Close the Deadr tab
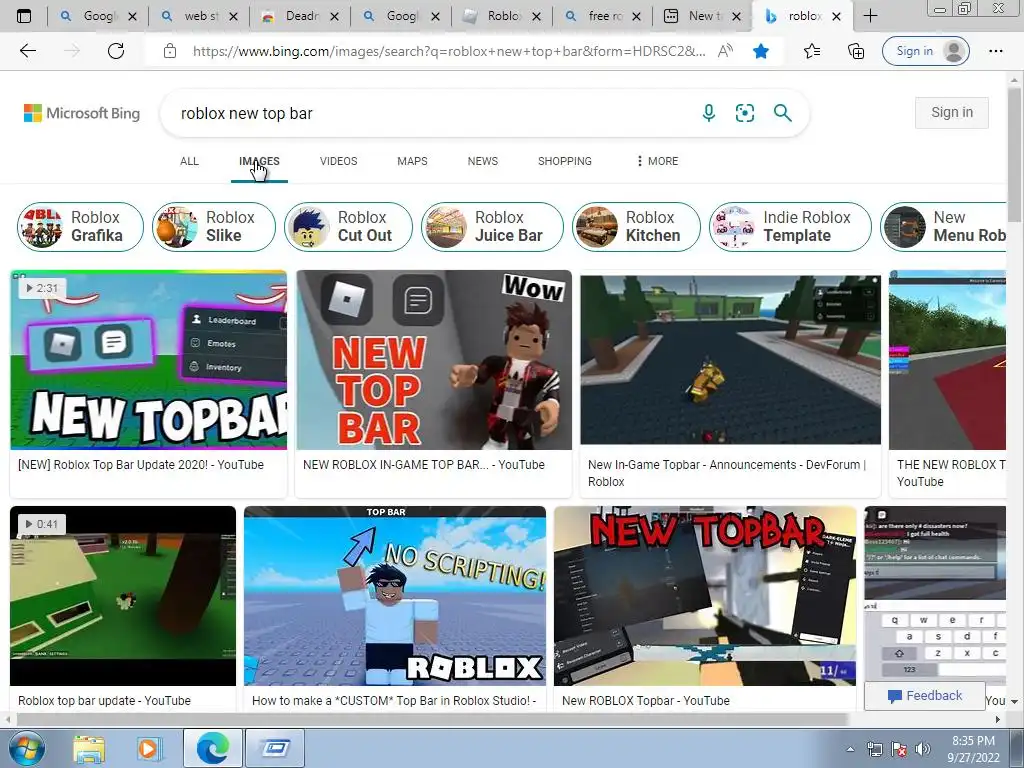The image size is (1024, 768). (334, 17)
